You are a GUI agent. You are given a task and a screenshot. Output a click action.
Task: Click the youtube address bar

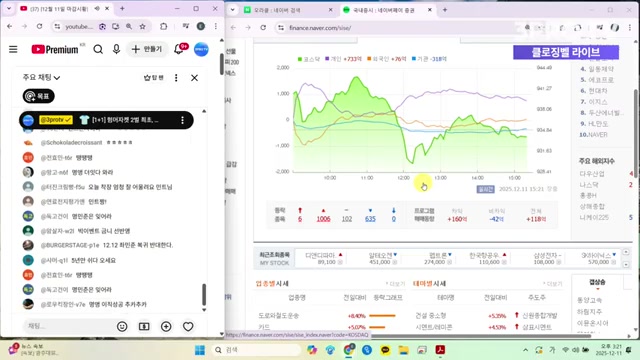tap(79, 26)
